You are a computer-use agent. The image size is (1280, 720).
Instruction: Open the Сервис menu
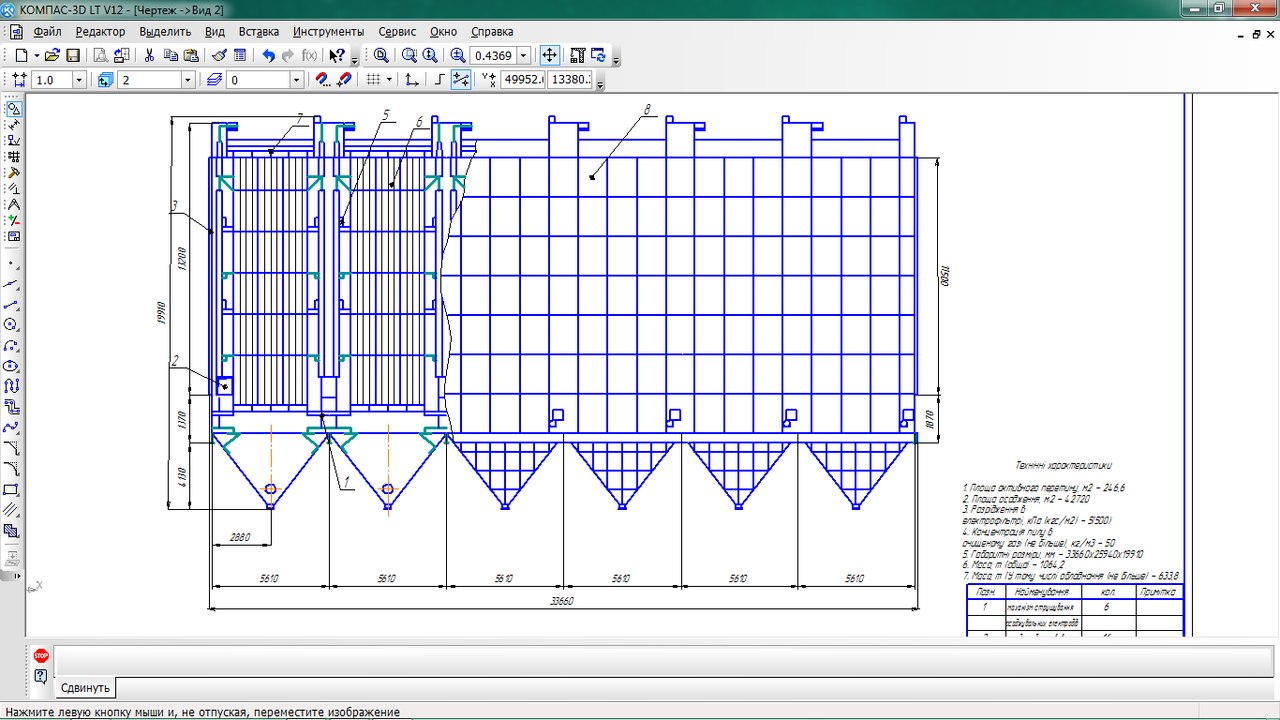coord(398,31)
